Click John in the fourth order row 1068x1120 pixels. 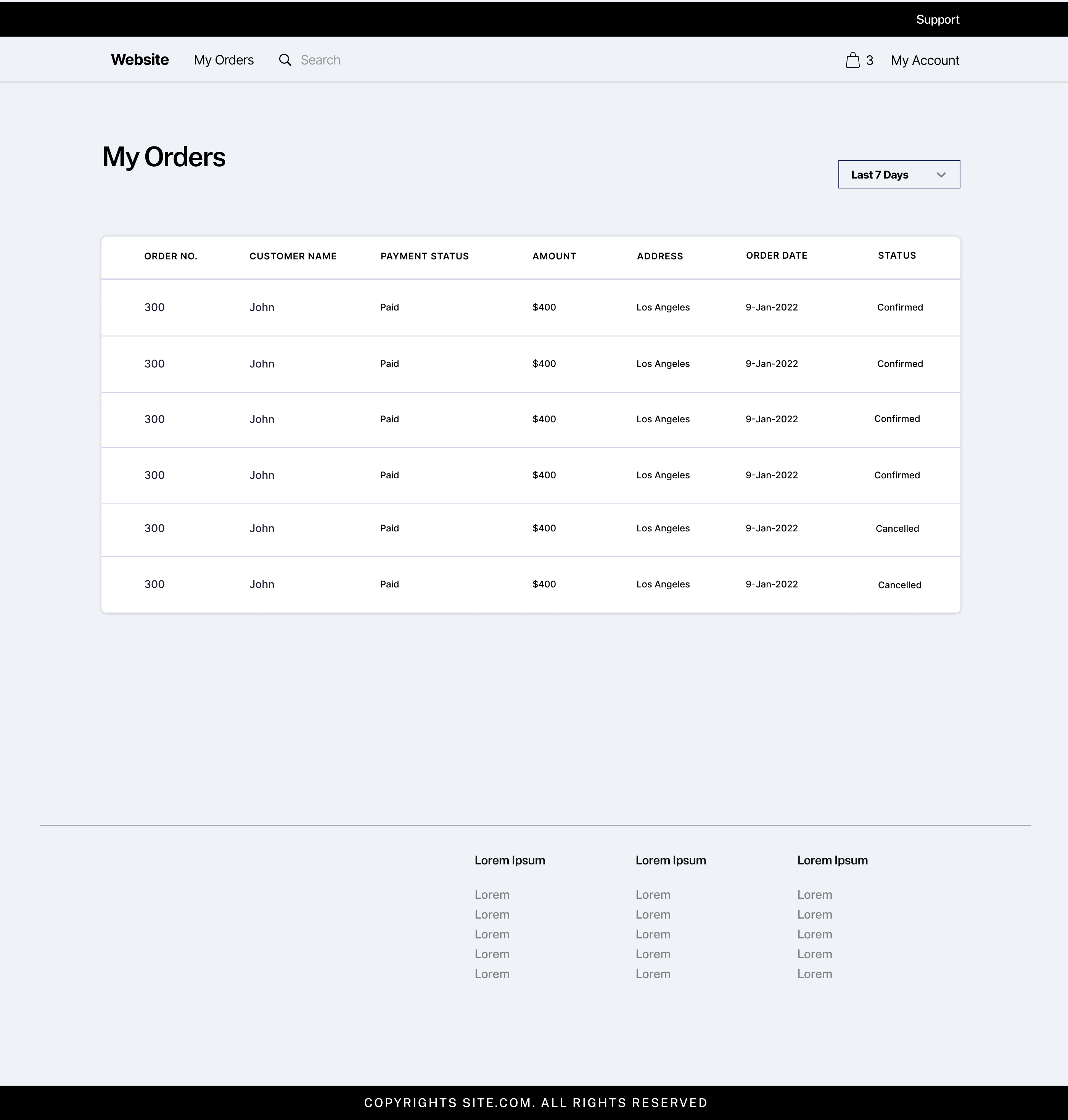point(262,475)
